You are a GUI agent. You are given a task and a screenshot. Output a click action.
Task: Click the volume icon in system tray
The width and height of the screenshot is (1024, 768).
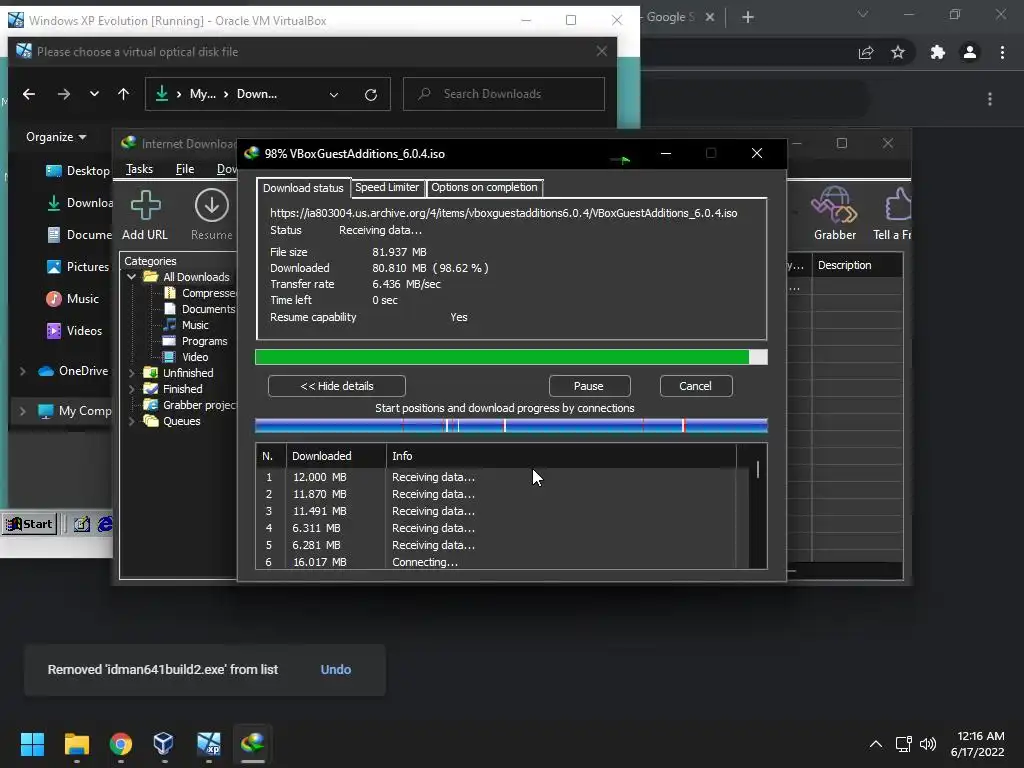click(x=927, y=744)
